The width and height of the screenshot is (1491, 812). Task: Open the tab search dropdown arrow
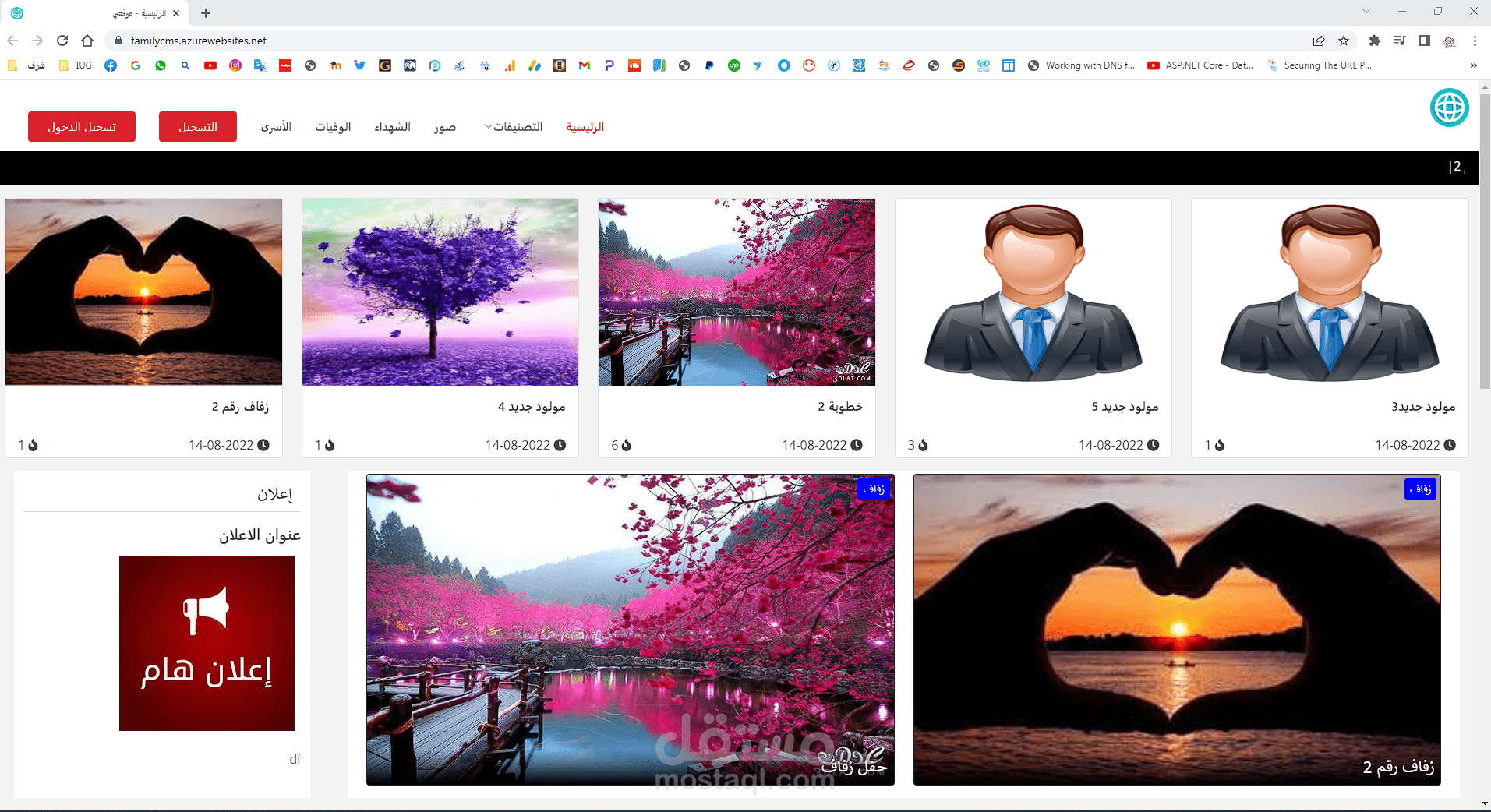[x=1366, y=11]
